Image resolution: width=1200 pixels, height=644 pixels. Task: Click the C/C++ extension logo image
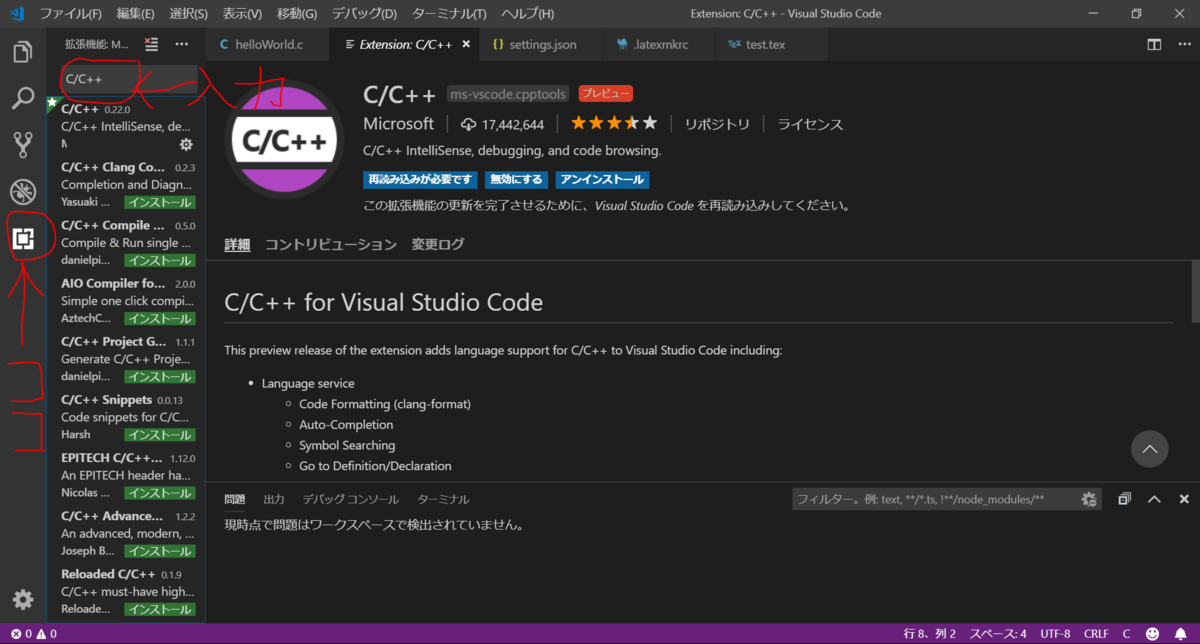[x=286, y=141]
